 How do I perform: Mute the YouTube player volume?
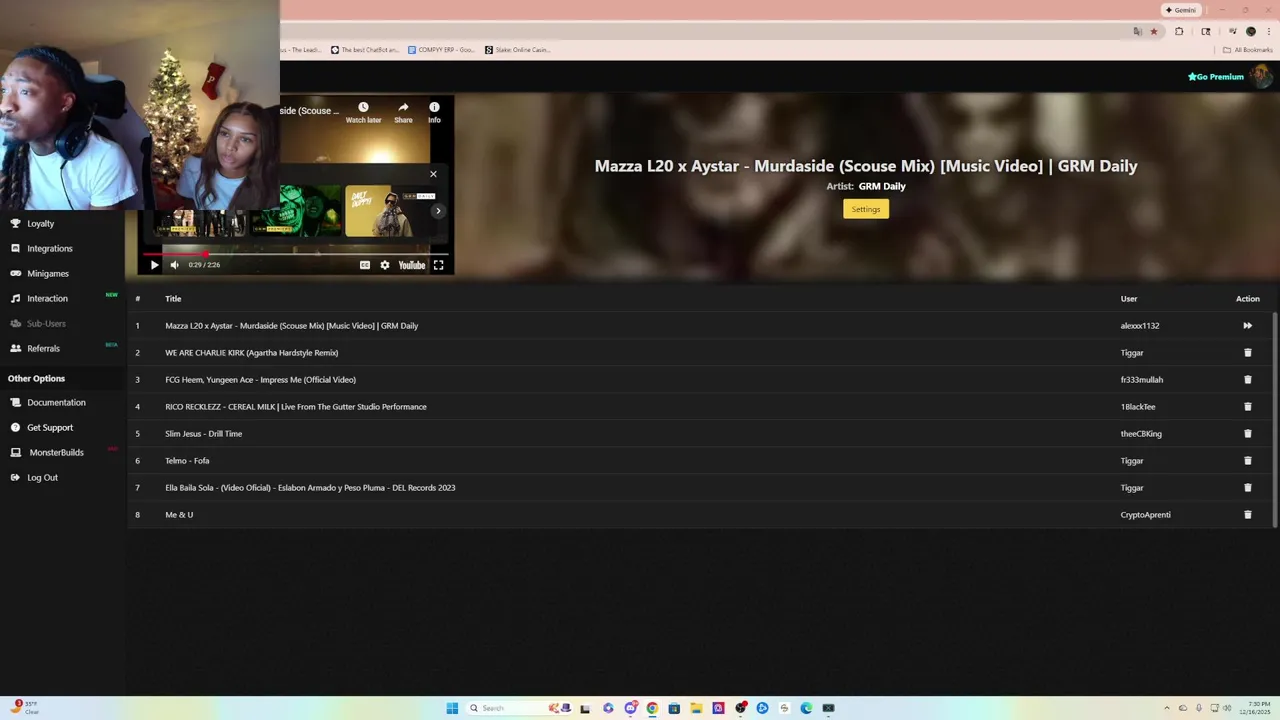174,265
